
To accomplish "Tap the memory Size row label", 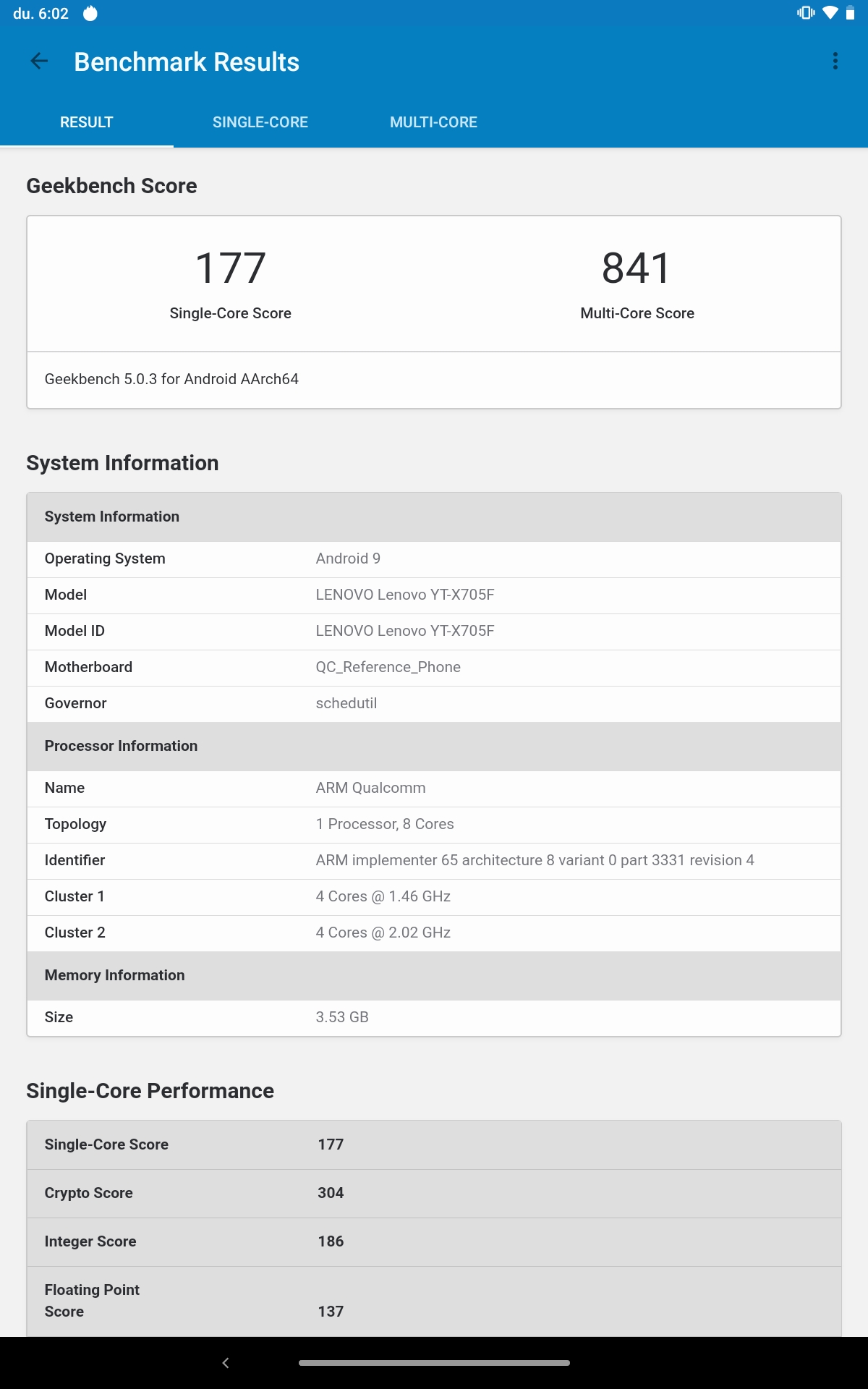I will tap(59, 1017).
